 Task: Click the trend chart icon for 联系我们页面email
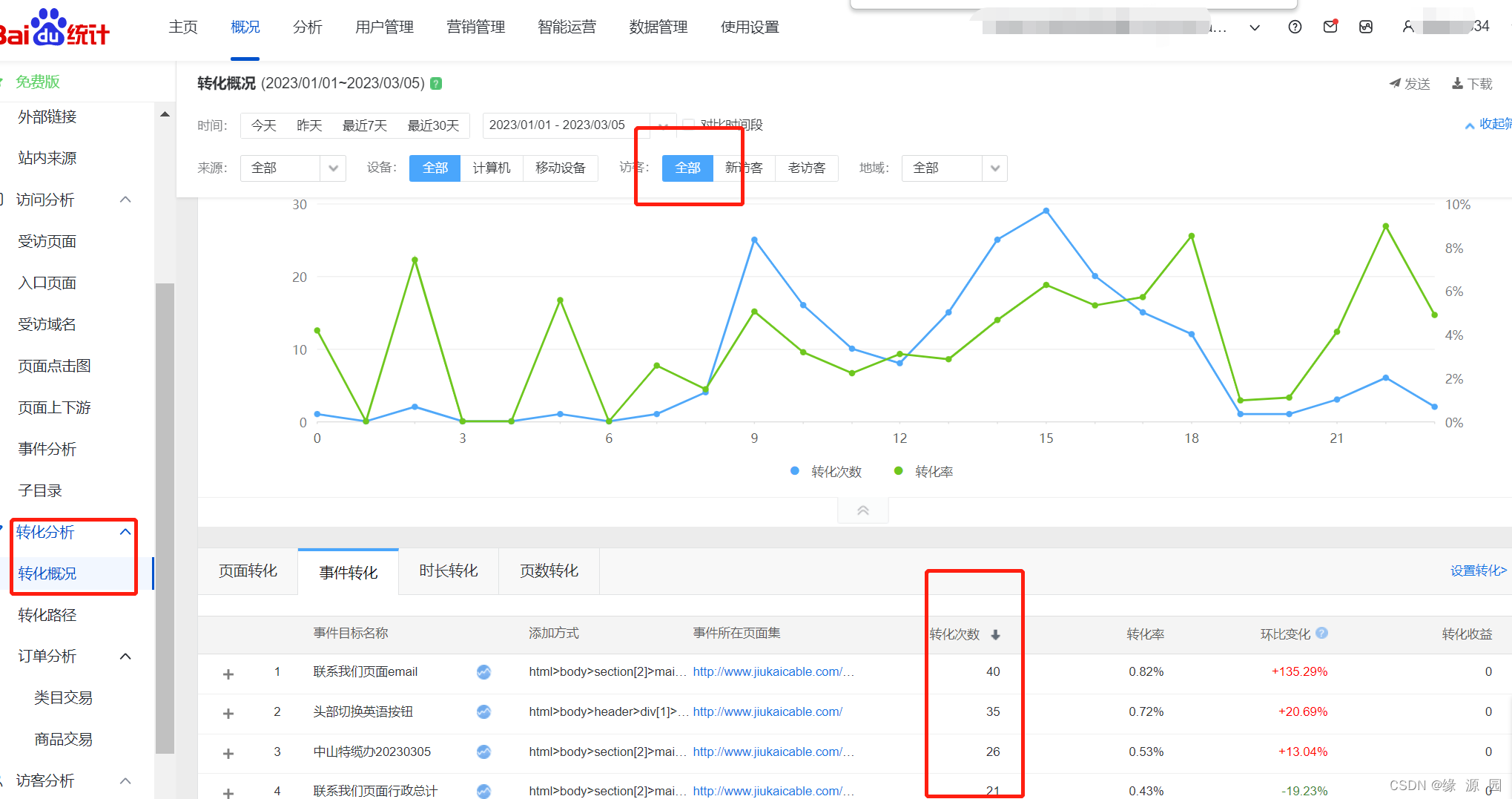point(483,672)
